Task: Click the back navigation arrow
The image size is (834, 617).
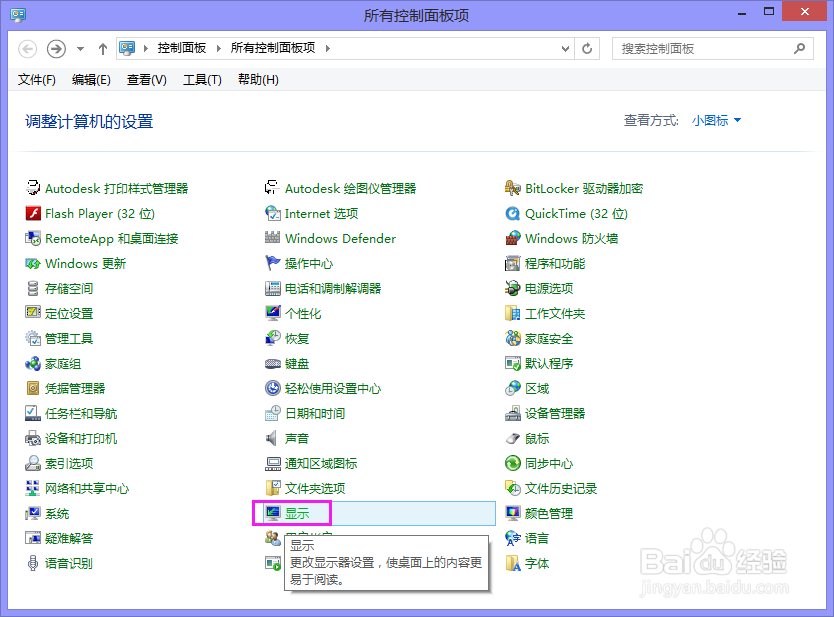Action: point(27,48)
